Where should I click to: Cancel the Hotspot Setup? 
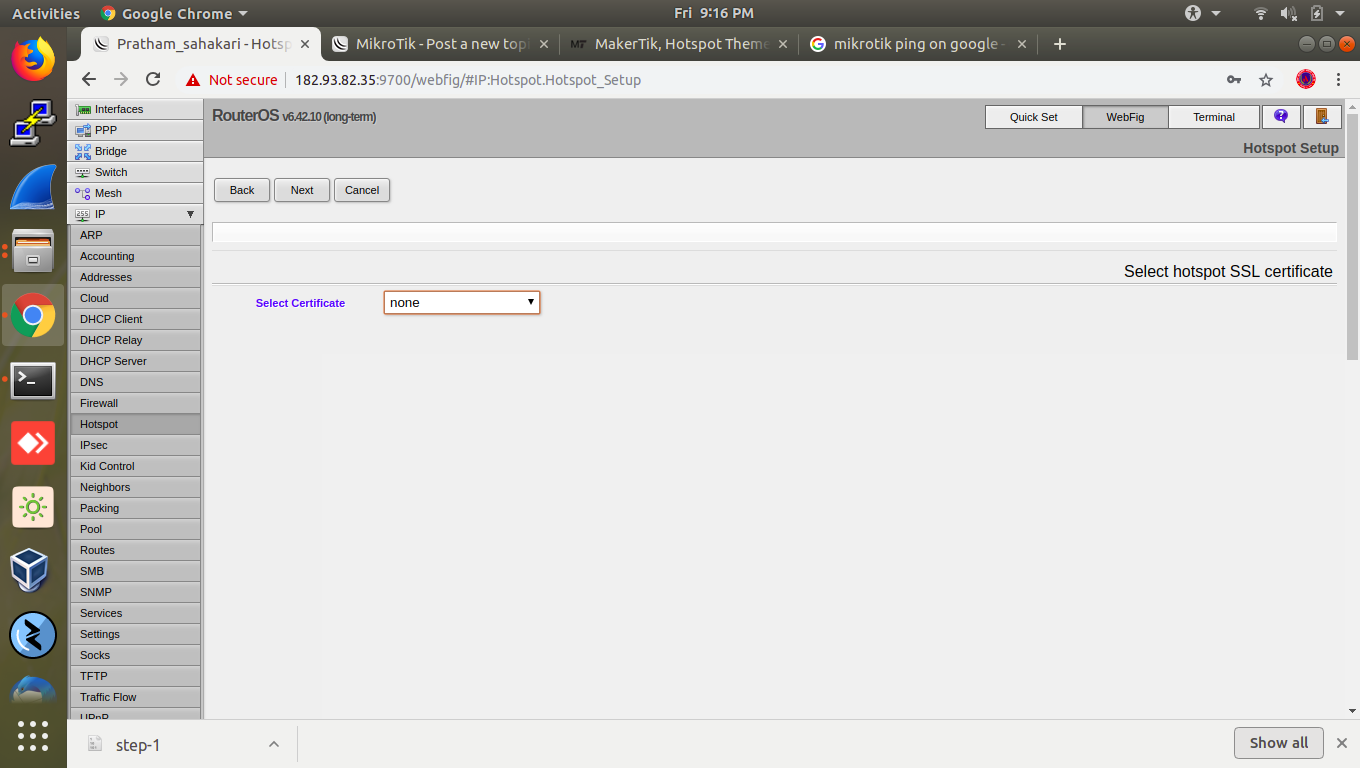click(362, 190)
